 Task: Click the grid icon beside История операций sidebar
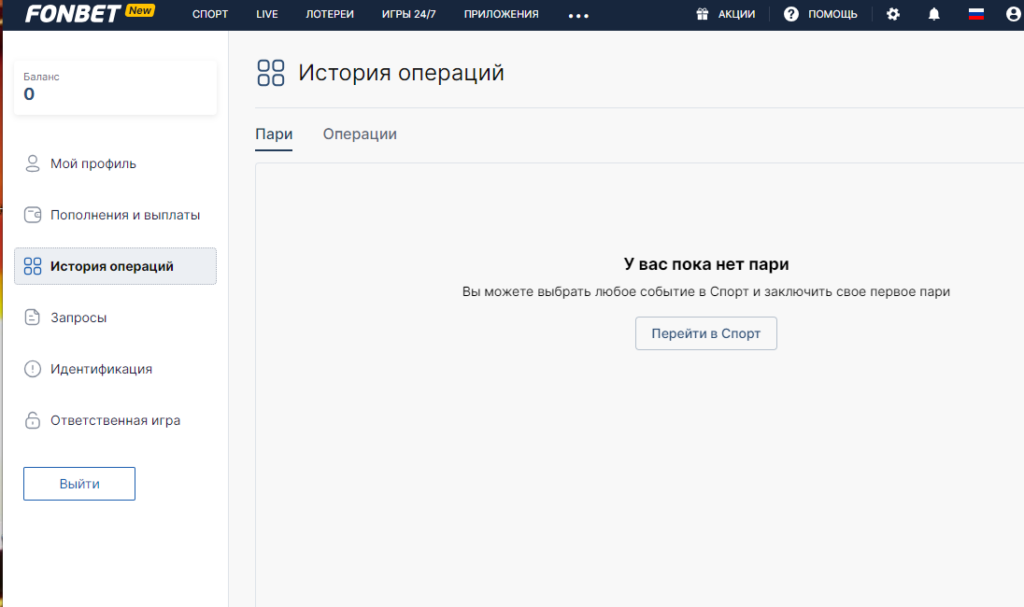point(32,266)
